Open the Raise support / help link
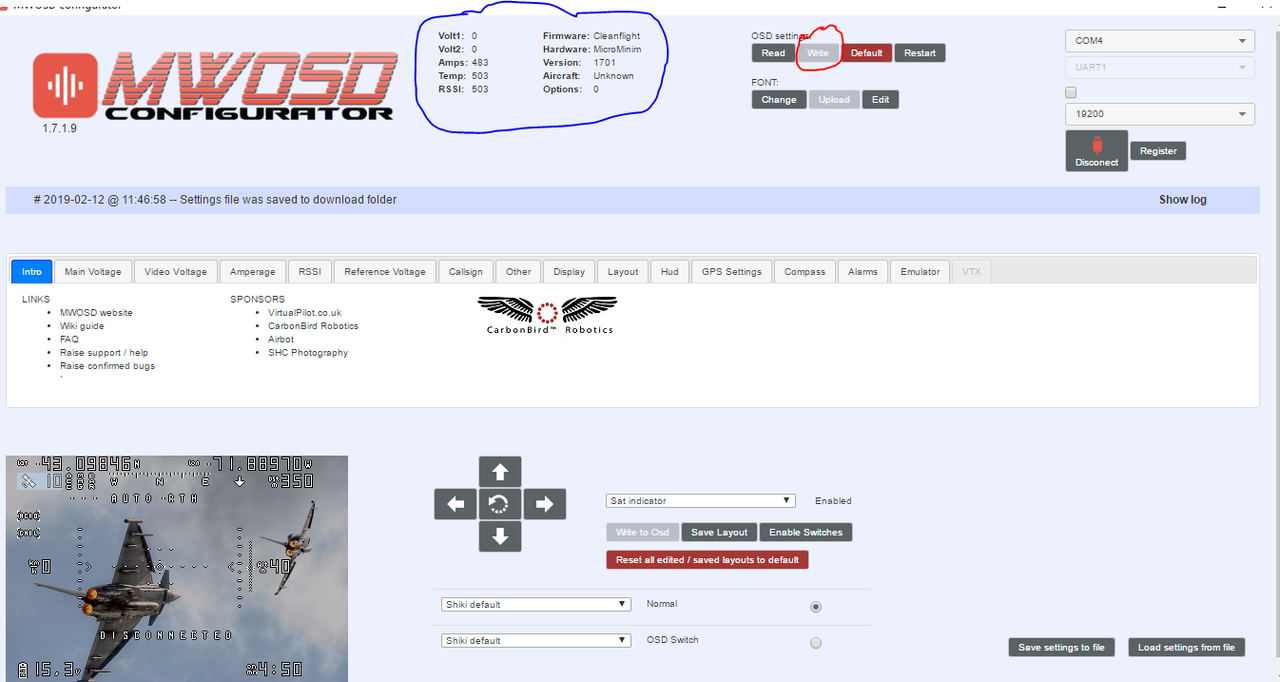 [104, 353]
